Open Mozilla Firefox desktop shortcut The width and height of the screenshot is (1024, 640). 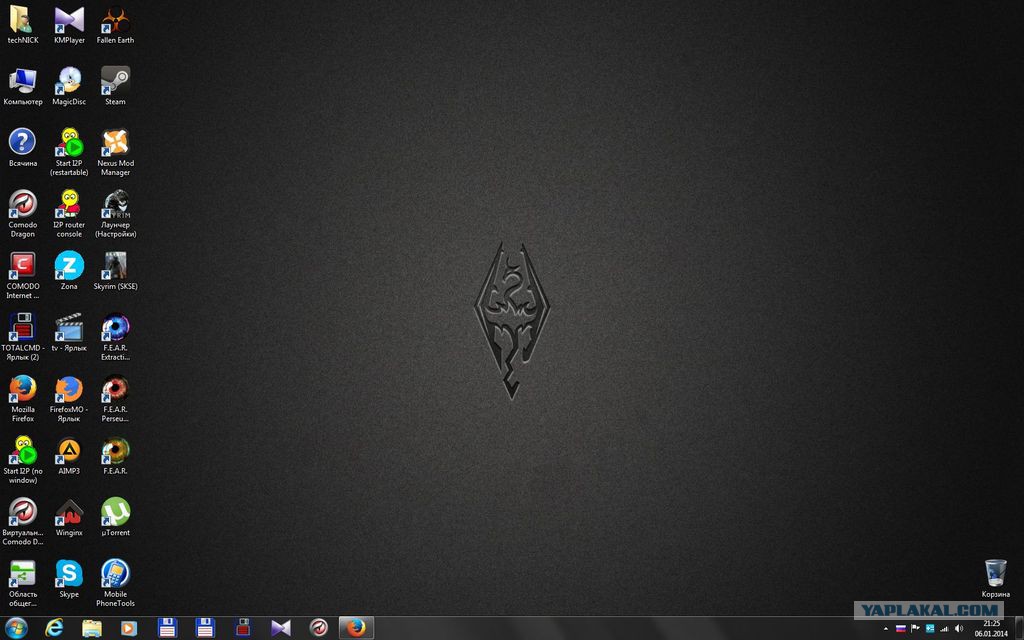click(23, 397)
